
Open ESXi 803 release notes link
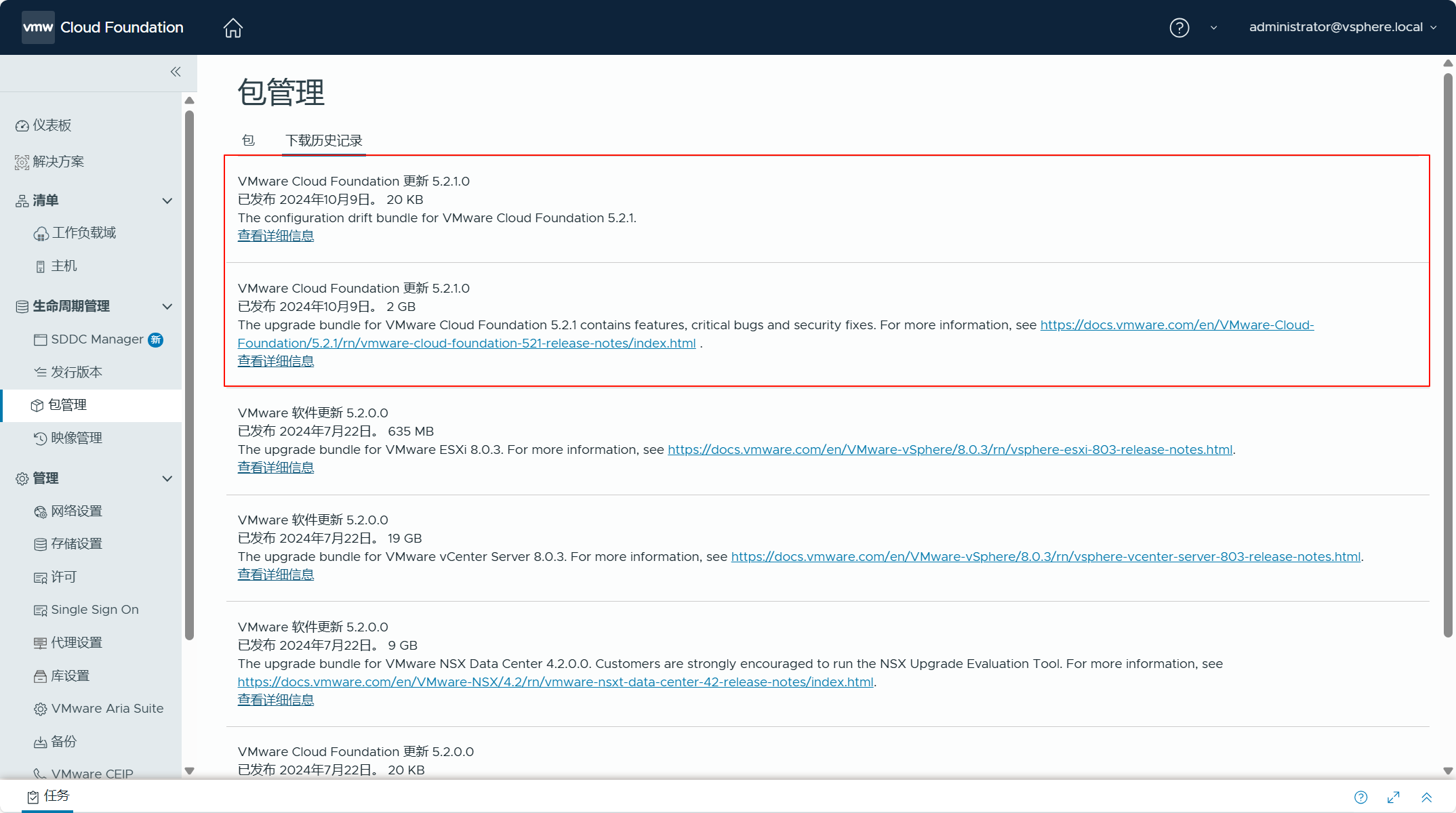(950, 449)
